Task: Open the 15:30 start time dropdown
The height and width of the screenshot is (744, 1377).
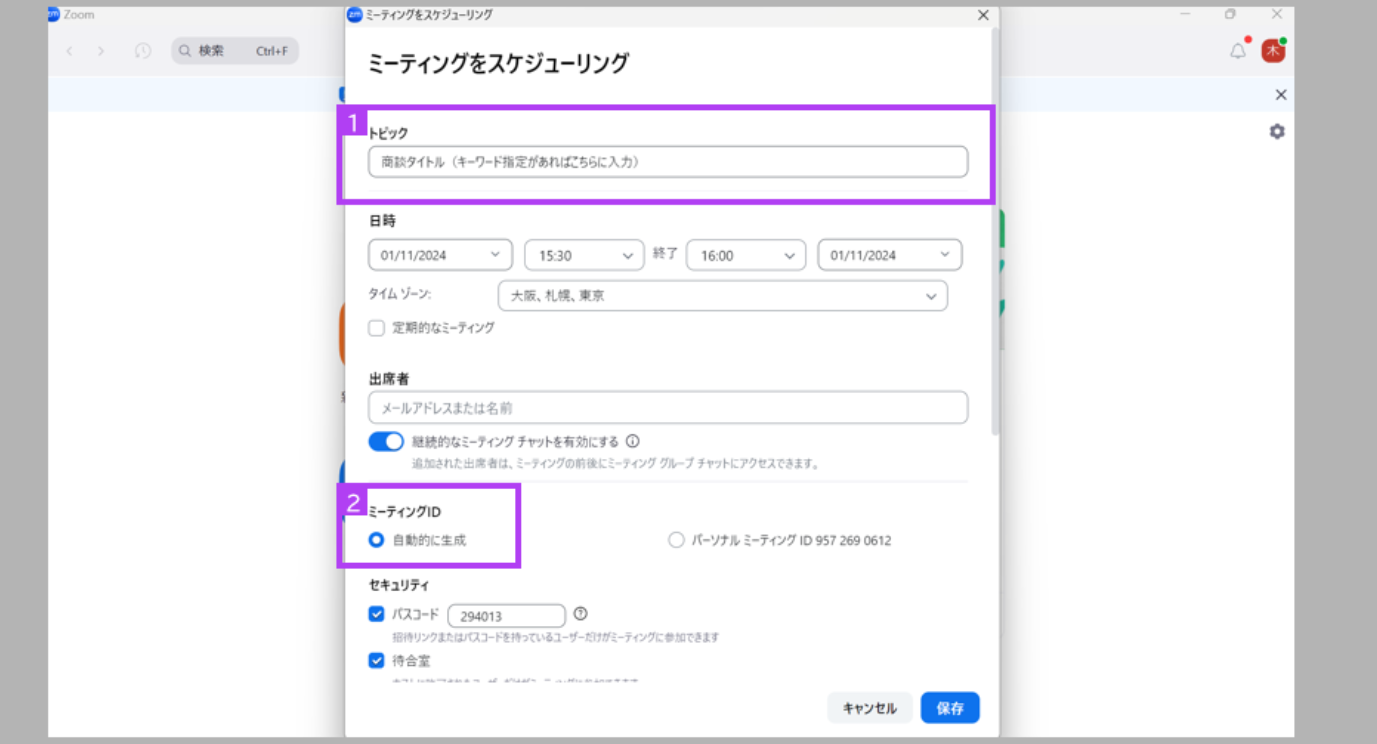Action: click(584, 255)
